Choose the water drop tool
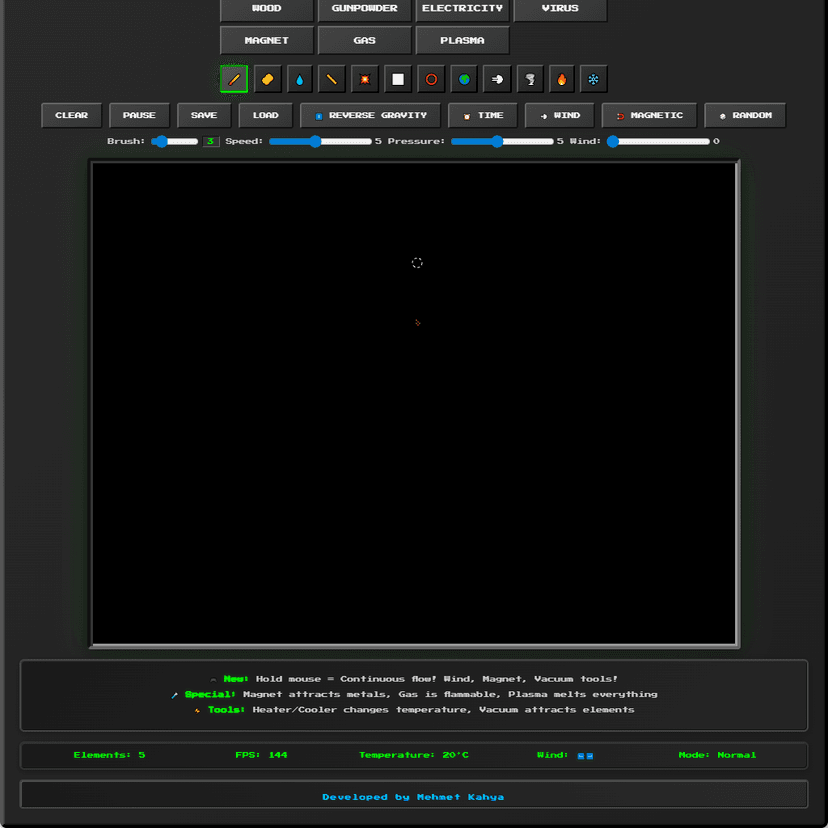828x828 pixels. click(300, 79)
